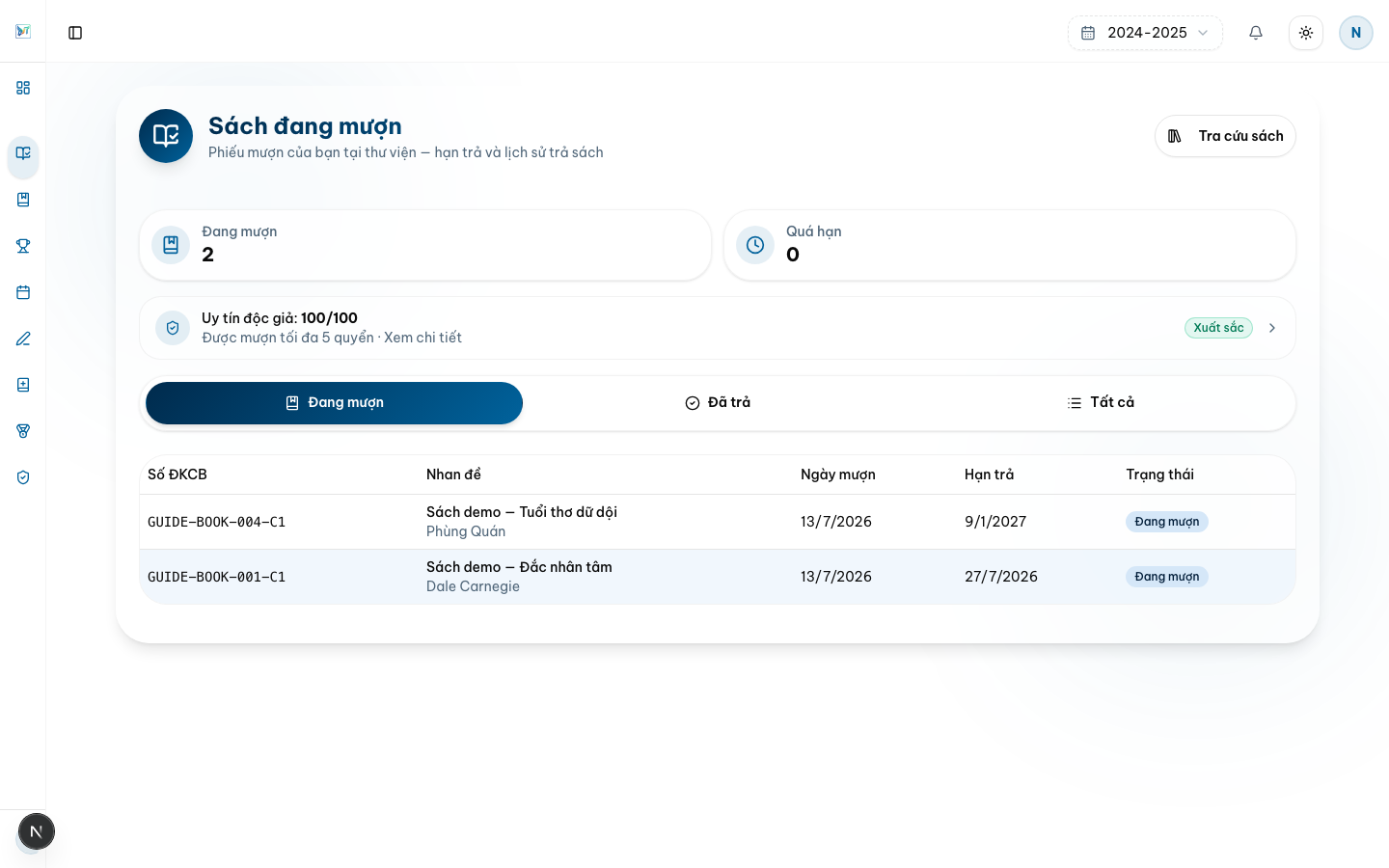Toggle the sidebar panel icon
The image size is (1389, 868).
coord(75,33)
